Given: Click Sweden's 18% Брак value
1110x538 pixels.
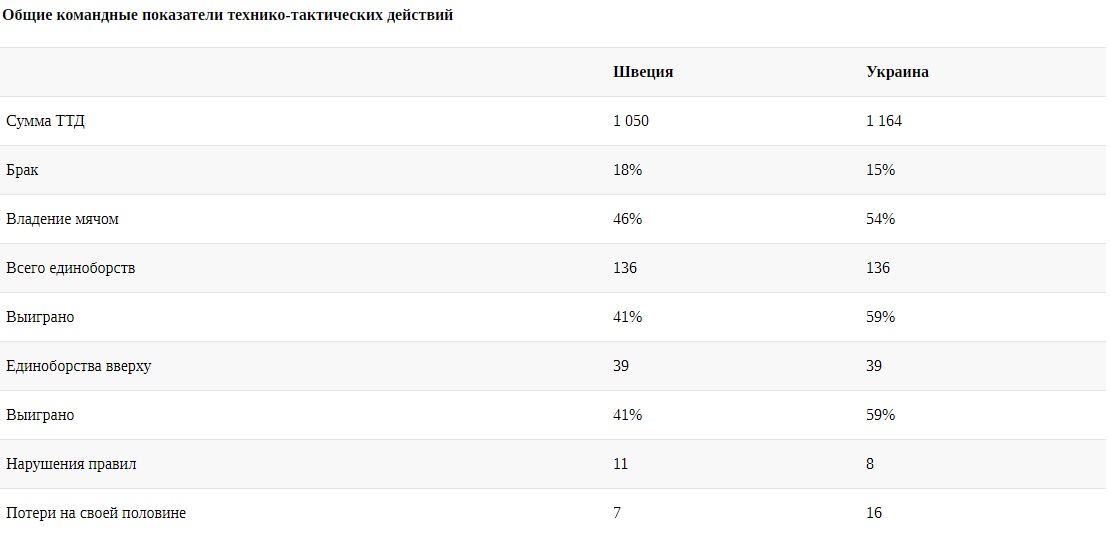Looking at the screenshot, I should tap(627, 170).
